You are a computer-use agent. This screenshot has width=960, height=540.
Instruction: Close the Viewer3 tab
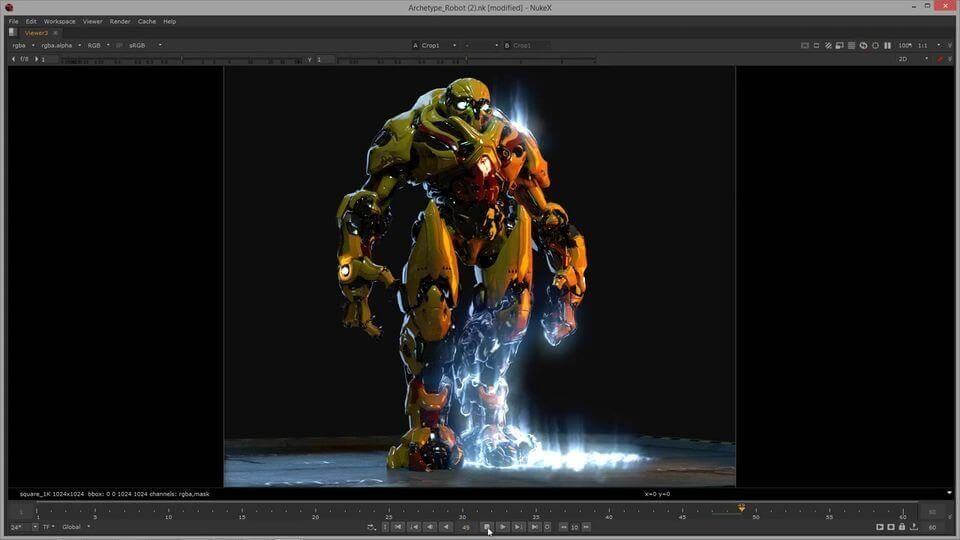click(55, 33)
